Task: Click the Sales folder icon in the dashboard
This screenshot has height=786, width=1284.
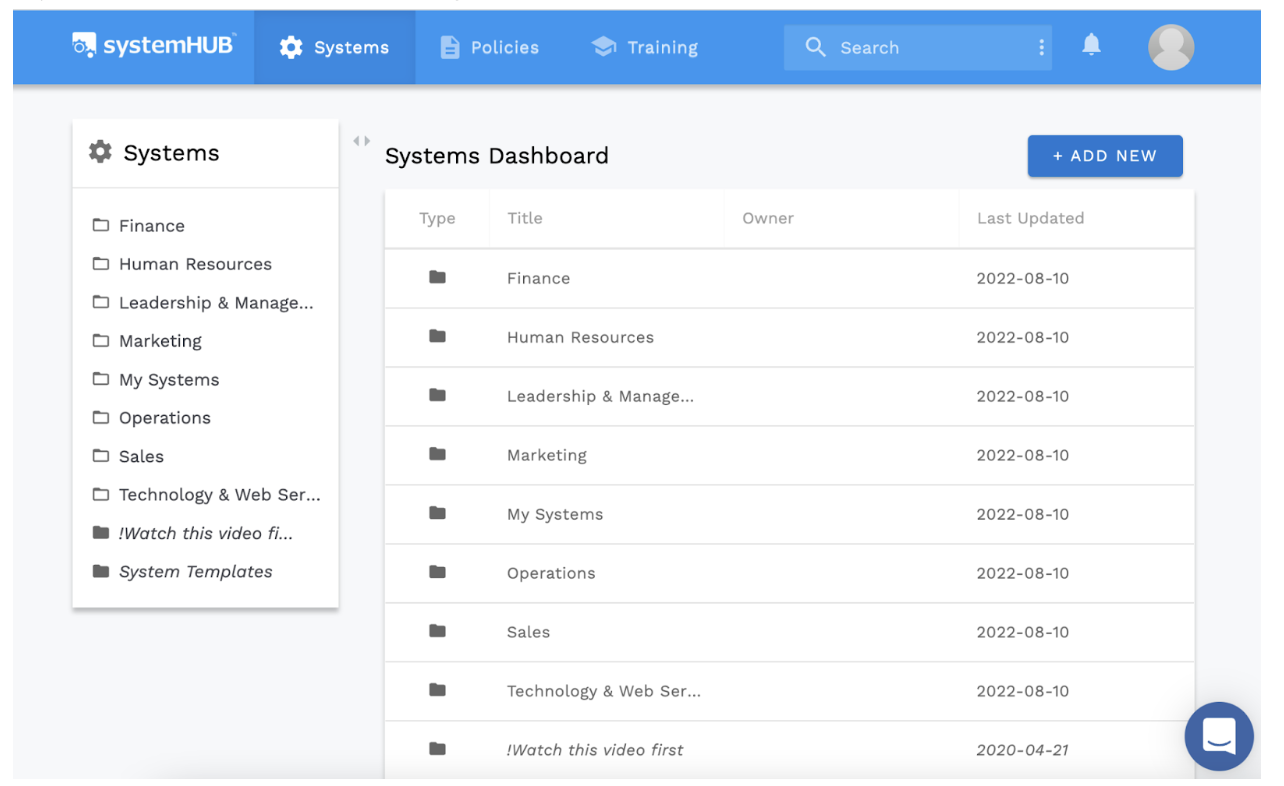Action: coord(437,631)
